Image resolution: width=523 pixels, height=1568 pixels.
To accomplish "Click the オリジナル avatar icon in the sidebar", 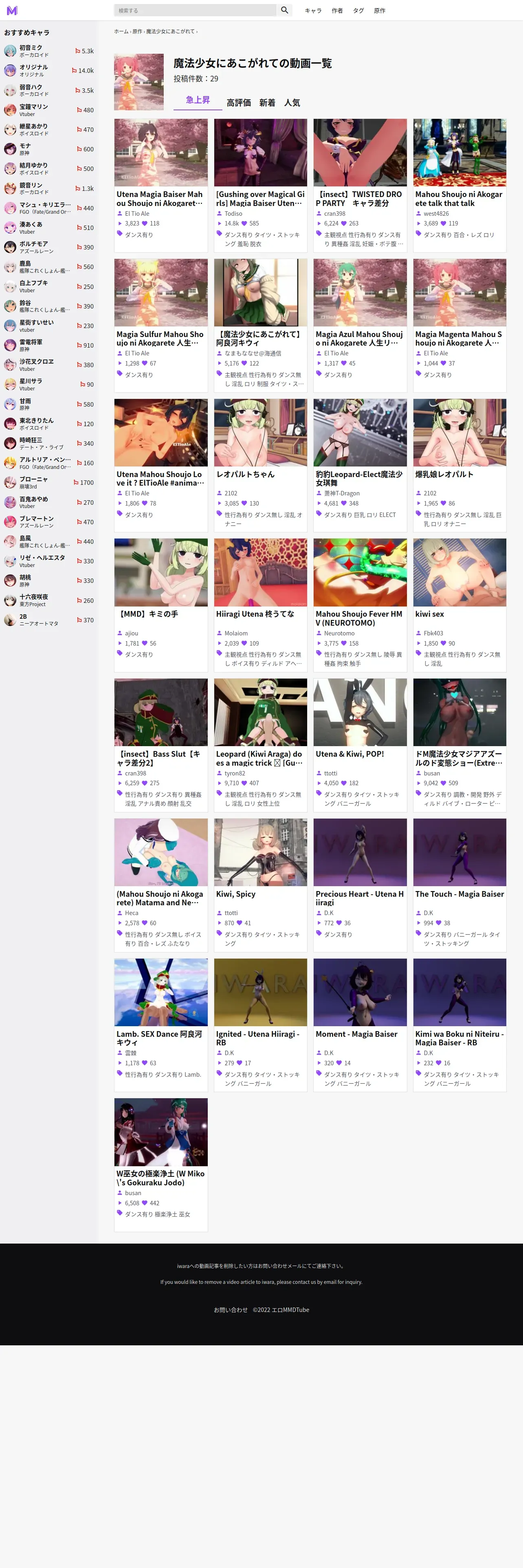I will [10, 70].
